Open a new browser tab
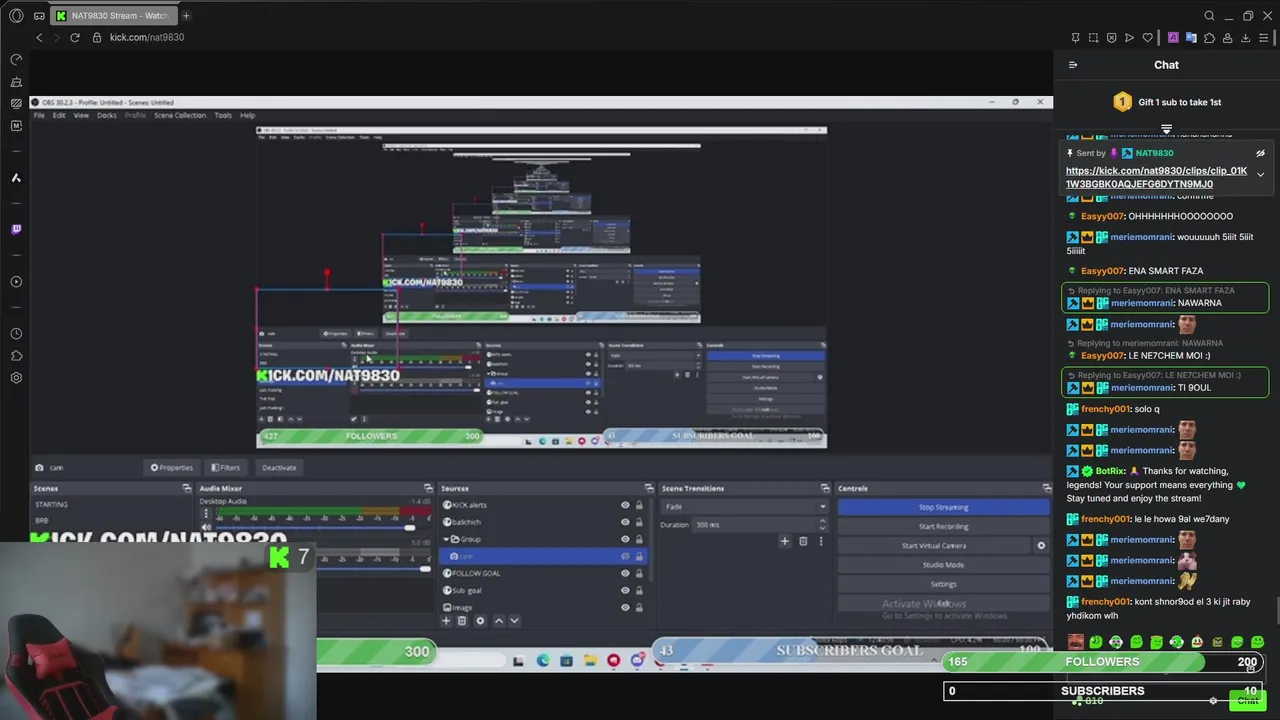Image resolution: width=1280 pixels, height=720 pixels. point(186,15)
